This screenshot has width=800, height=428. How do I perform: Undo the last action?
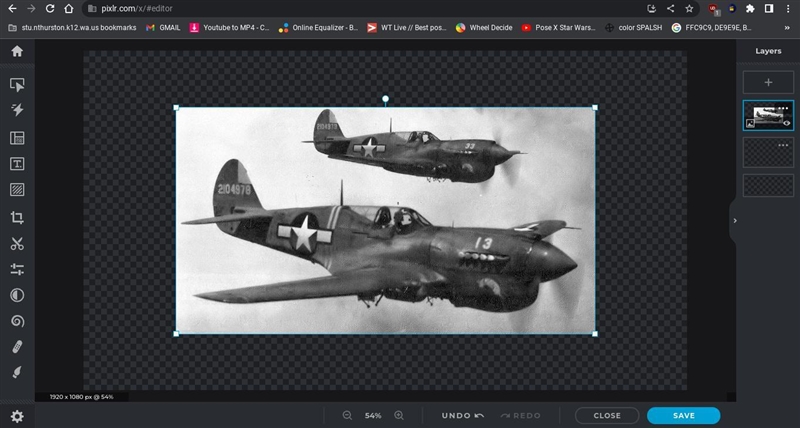pos(463,416)
